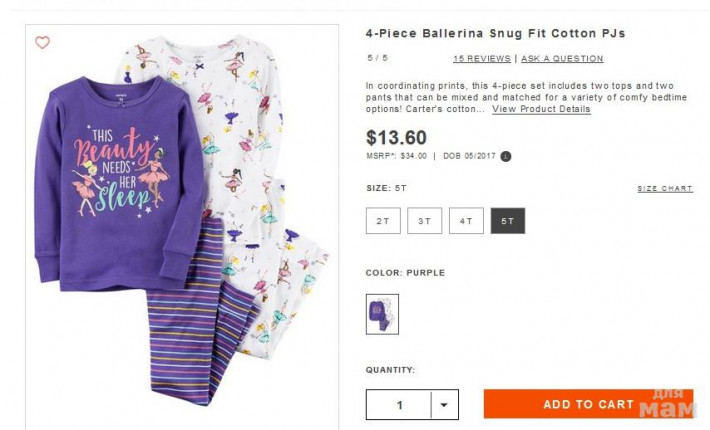Open the quantity dropdown arrow
The width and height of the screenshot is (710, 430).
point(443,405)
